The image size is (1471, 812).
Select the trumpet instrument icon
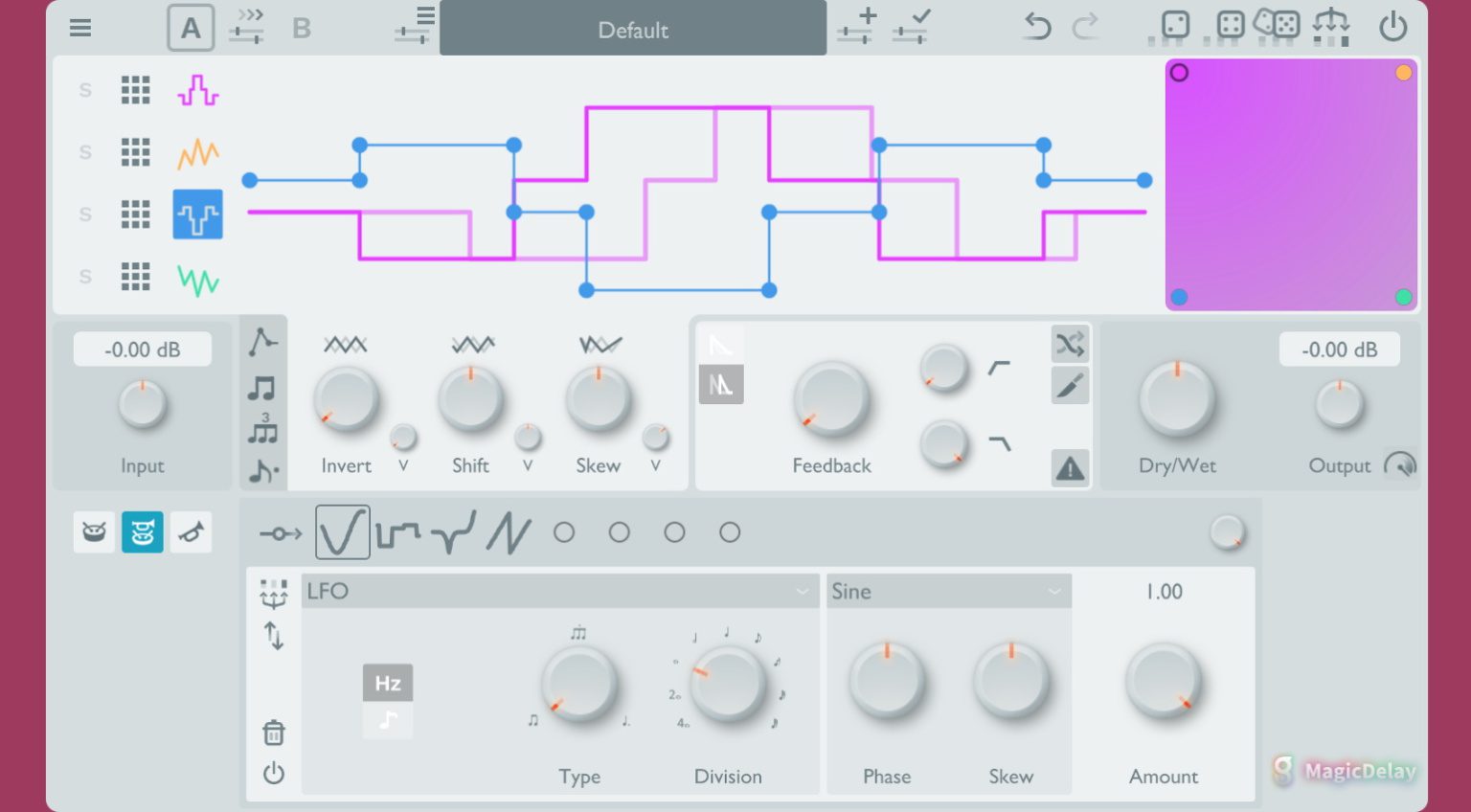[x=191, y=531]
